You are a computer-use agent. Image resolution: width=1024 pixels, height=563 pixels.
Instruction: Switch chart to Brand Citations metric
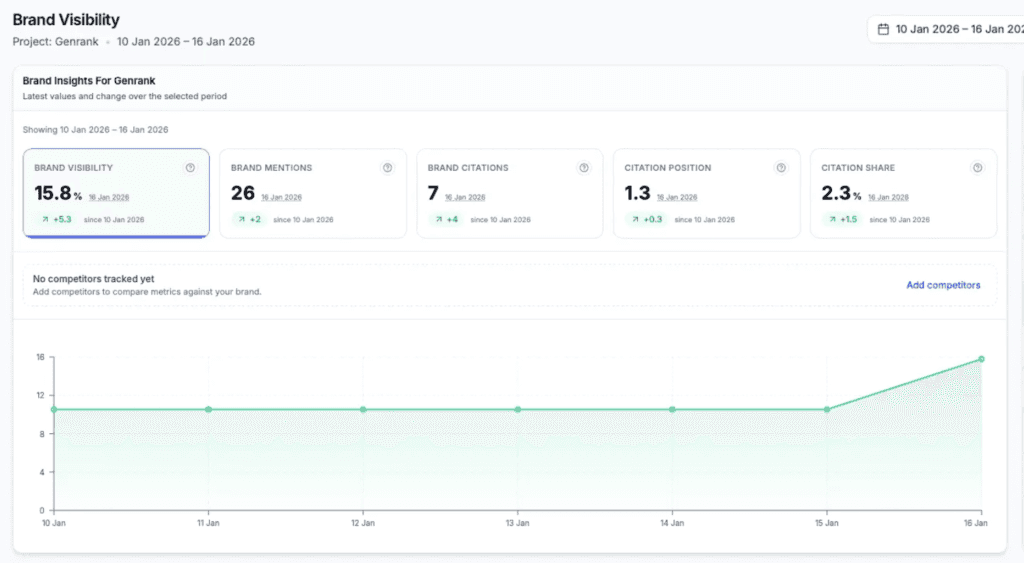pos(510,193)
